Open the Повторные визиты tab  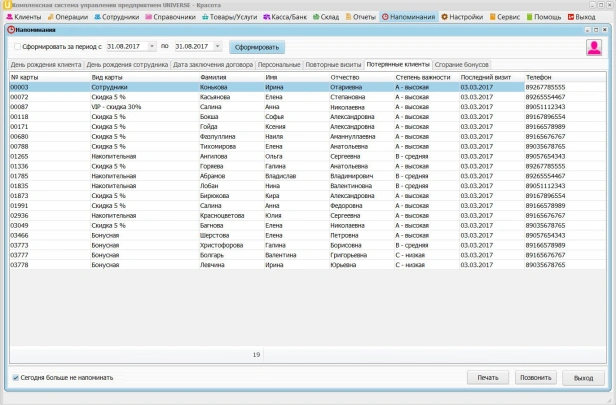point(333,65)
